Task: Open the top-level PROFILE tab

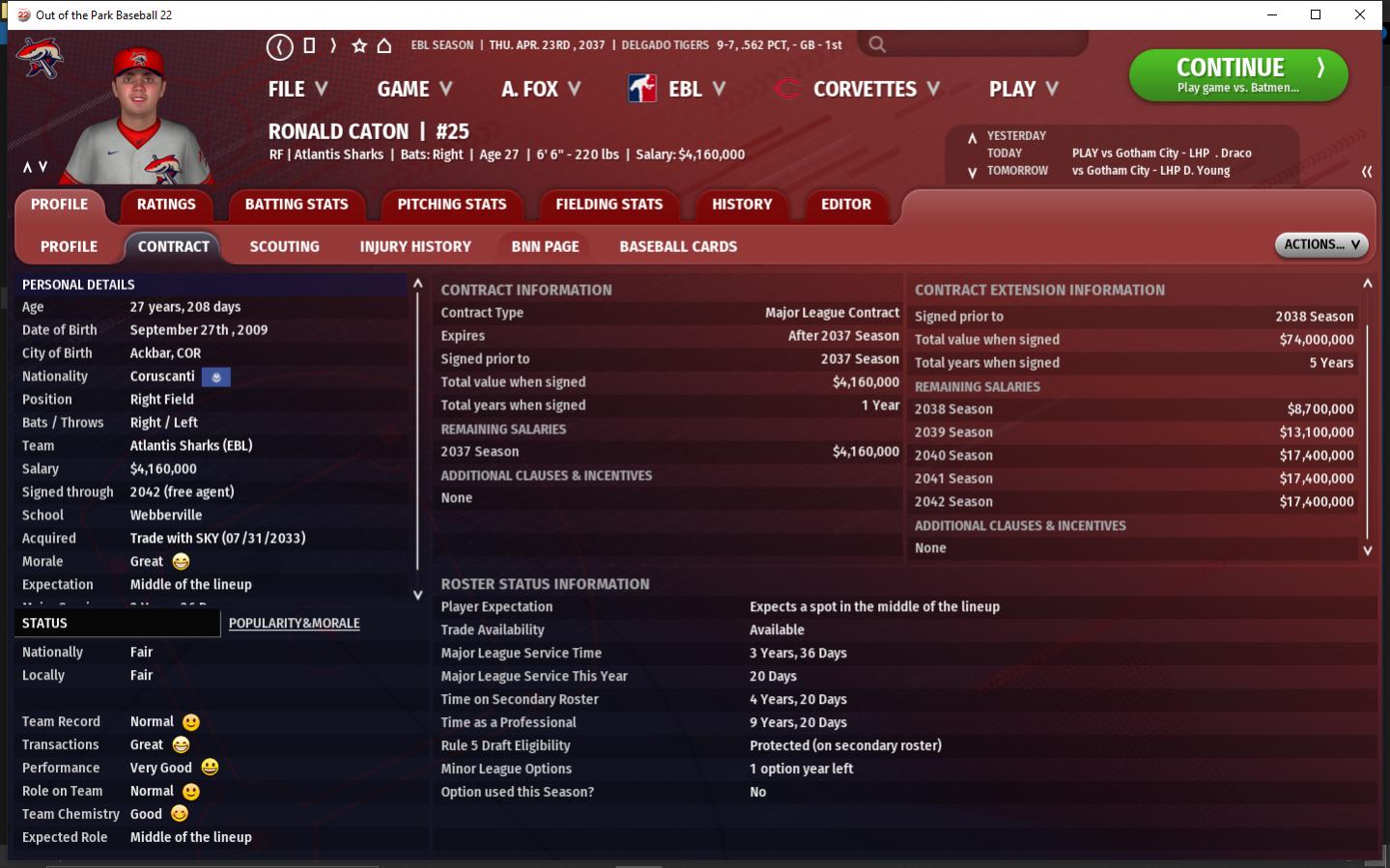Action: point(60,205)
